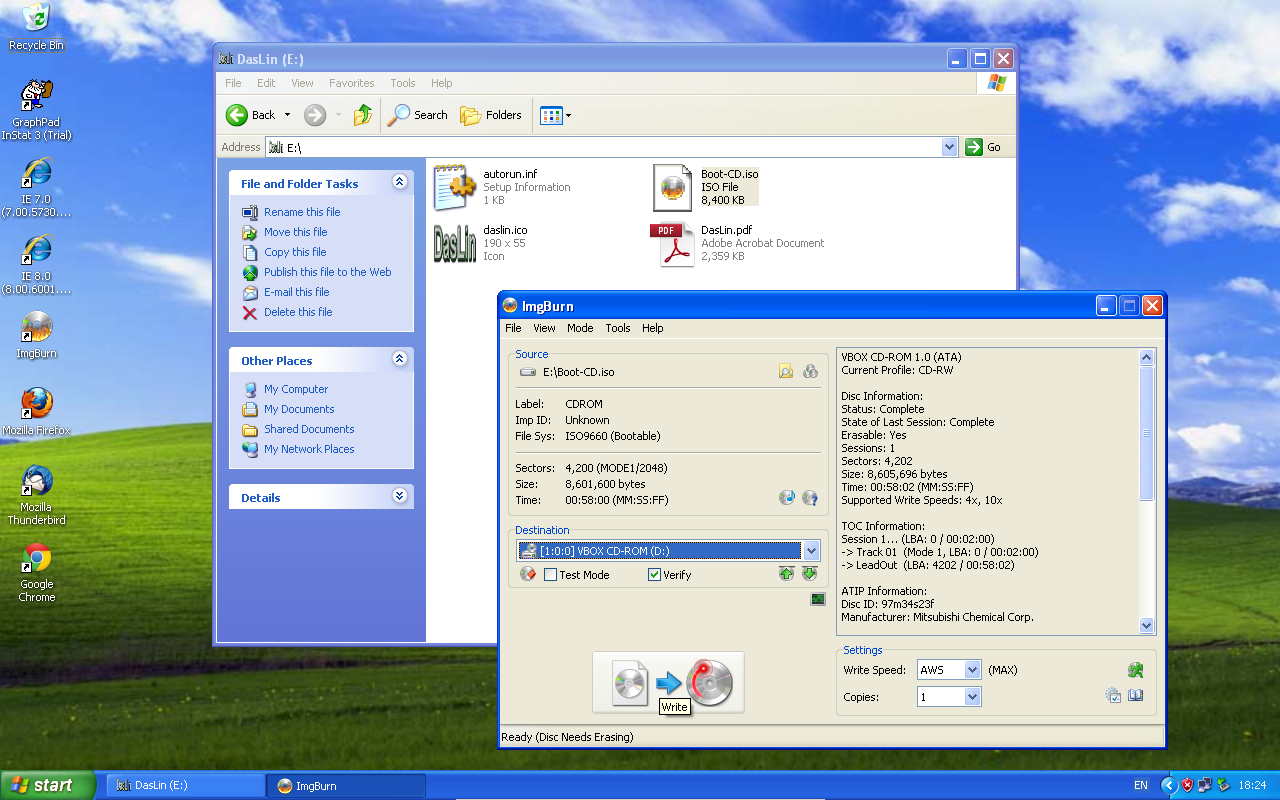
Task: Toggle the Folders pane button
Action: [491, 115]
